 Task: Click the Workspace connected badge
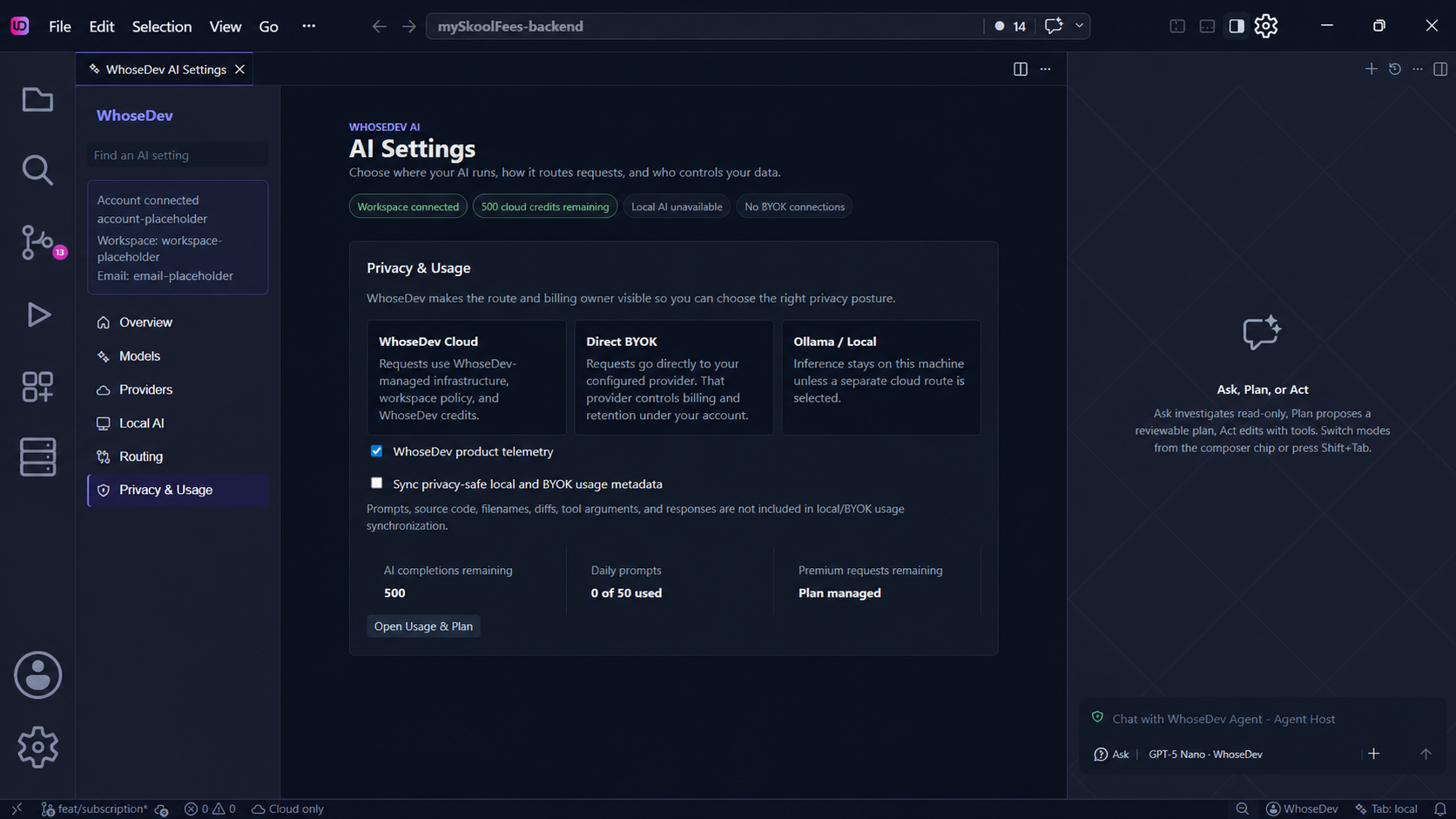408,206
